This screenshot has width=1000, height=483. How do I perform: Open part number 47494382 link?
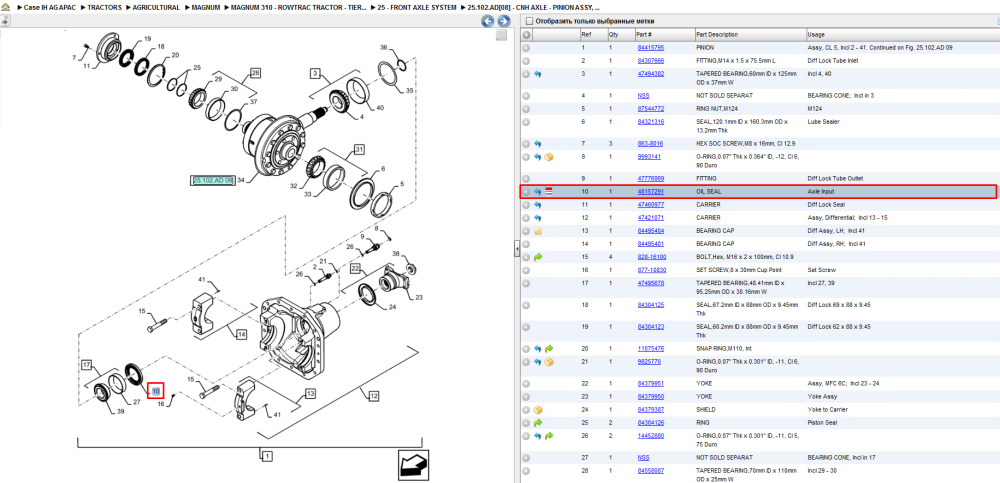pos(651,74)
